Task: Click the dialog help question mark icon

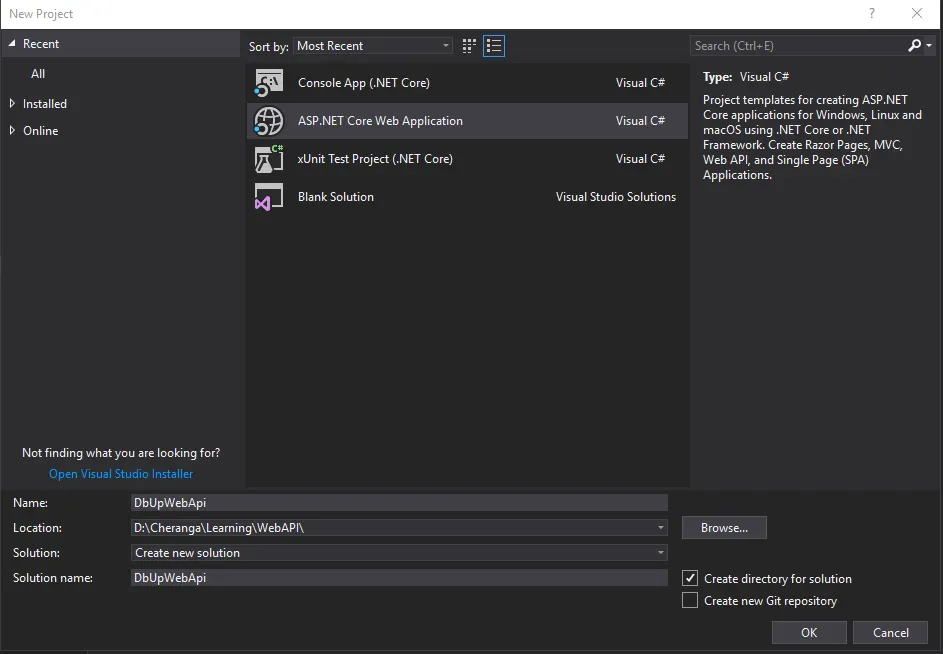Action: click(x=871, y=13)
